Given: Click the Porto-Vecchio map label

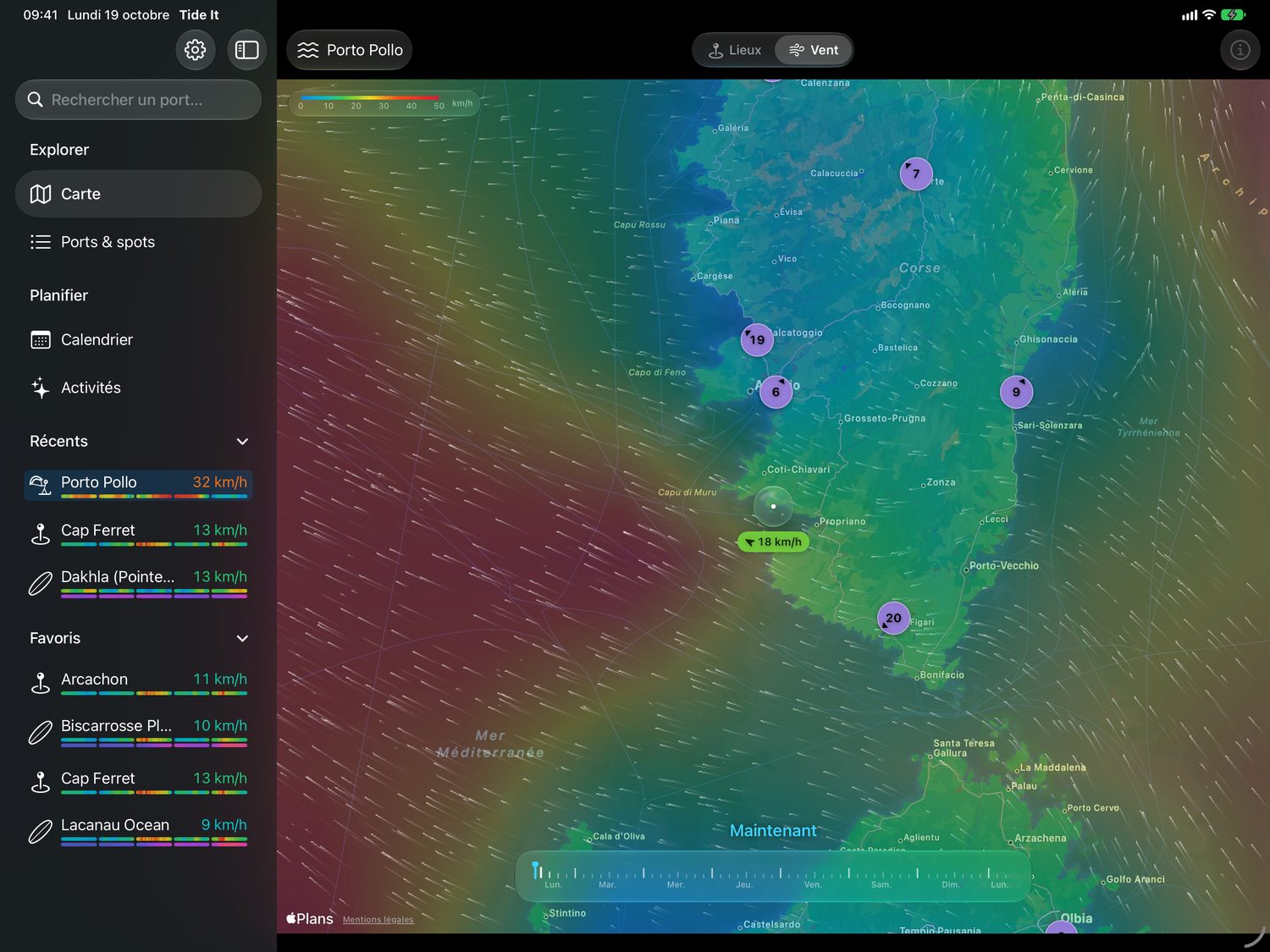Looking at the screenshot, I should click(x=1004, y=566).
